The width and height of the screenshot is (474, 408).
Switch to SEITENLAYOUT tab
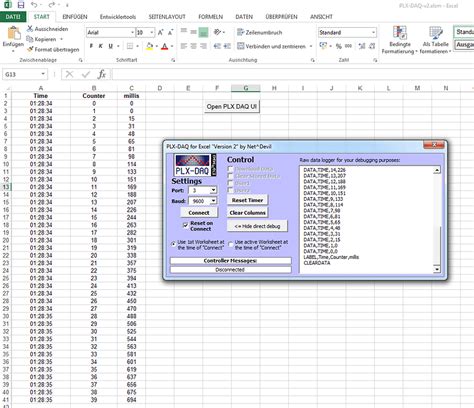click(x=167, y=17)
